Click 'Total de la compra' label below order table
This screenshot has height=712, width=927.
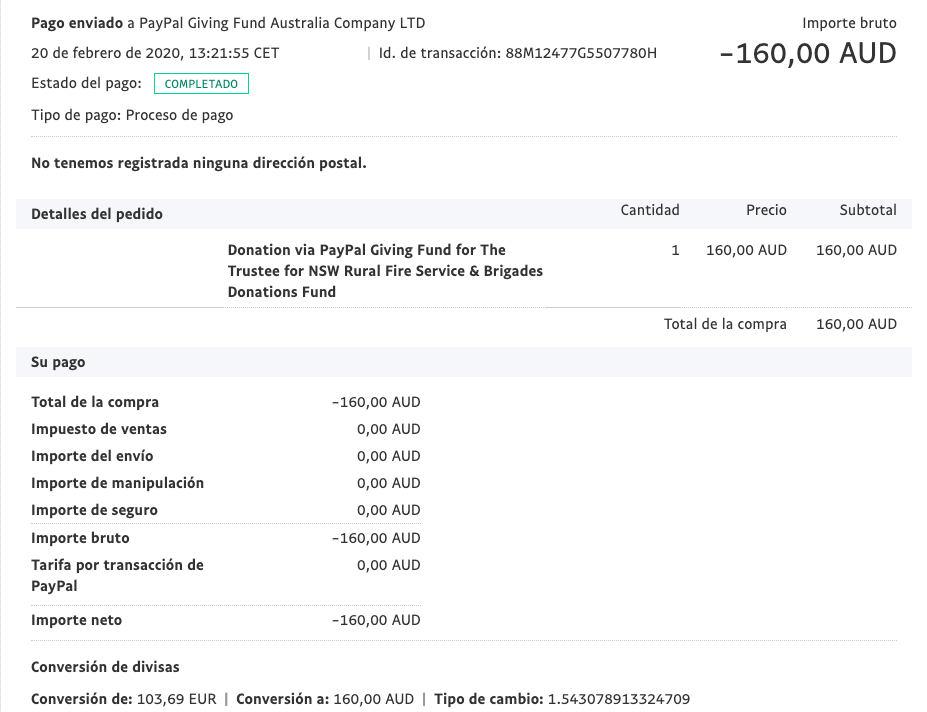coord(725,324)
